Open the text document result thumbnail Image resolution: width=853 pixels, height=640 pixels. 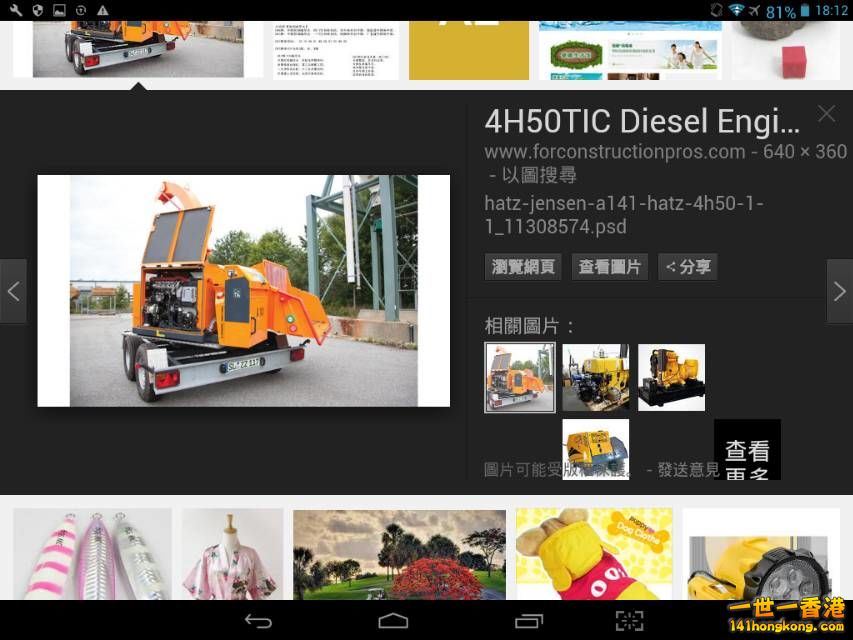tap(336, 51)
